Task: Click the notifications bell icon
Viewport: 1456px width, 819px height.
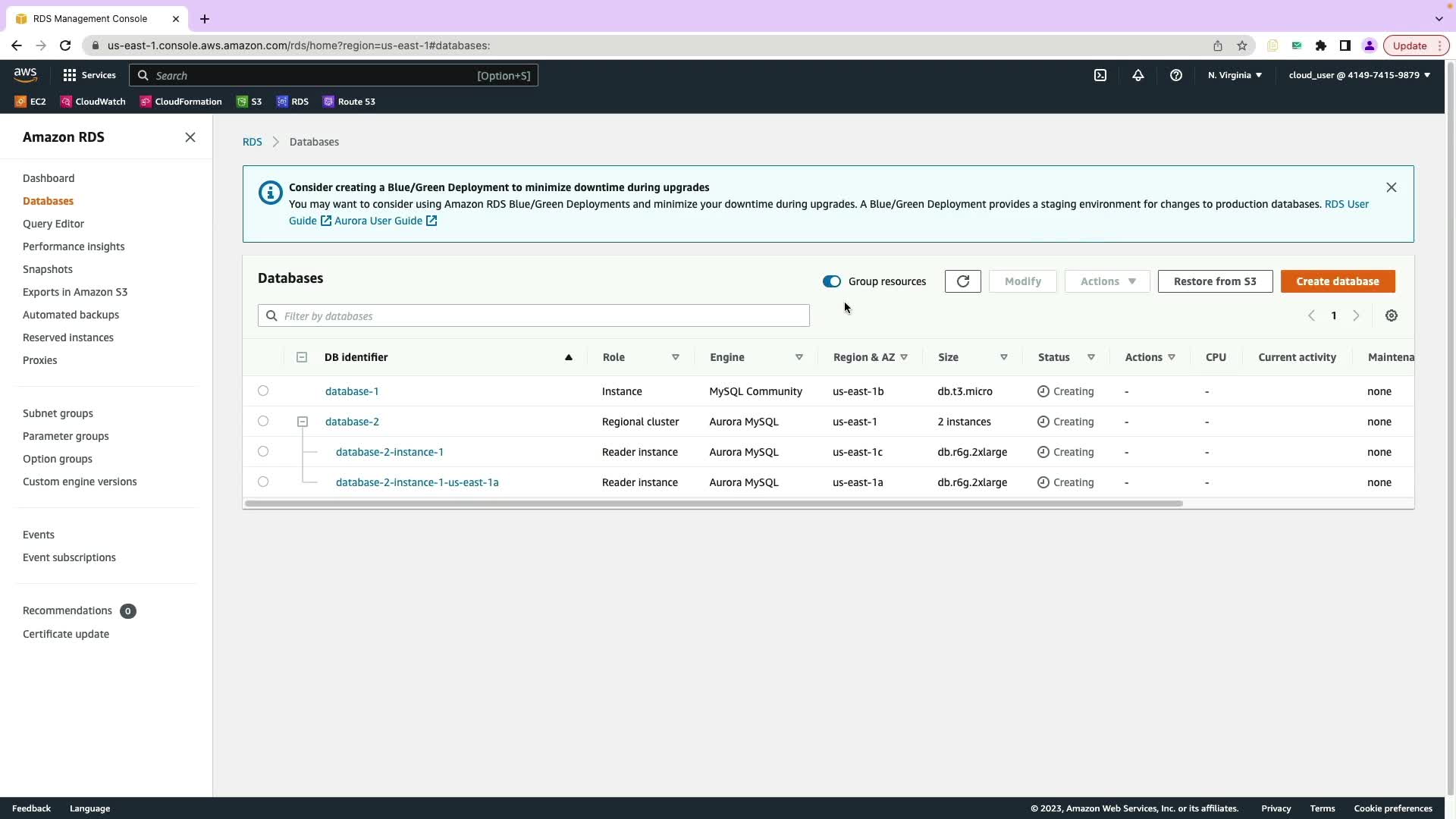Action: [x=1138, y=75]
